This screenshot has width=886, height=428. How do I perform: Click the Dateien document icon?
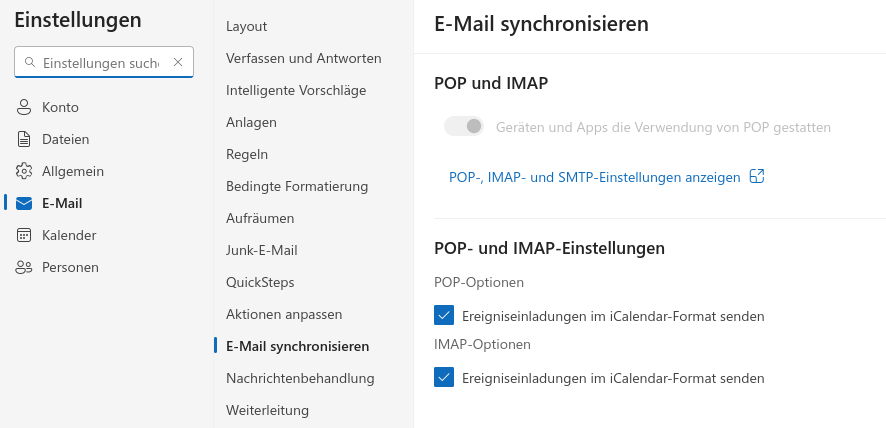[24, 139]
